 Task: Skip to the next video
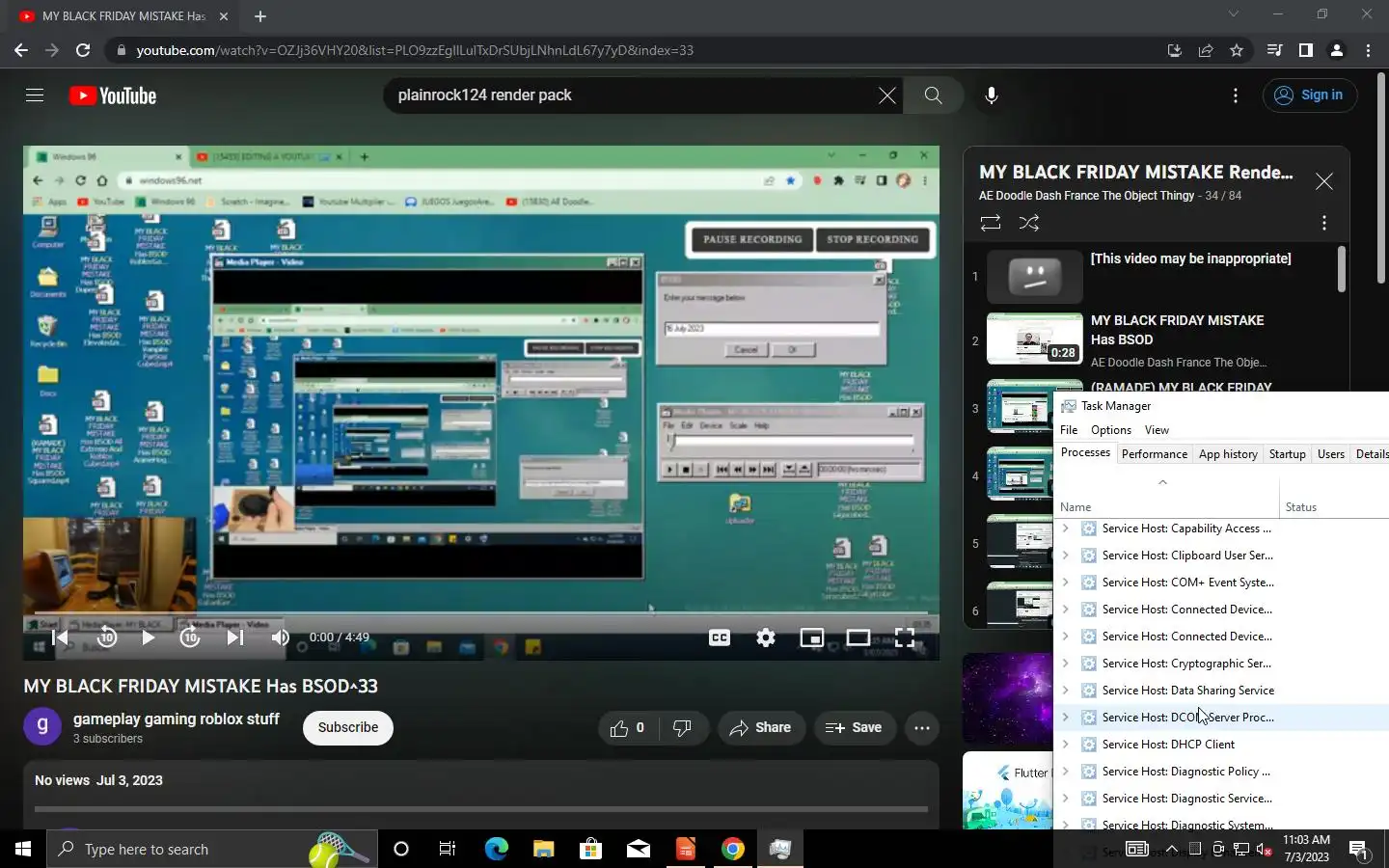234,637
